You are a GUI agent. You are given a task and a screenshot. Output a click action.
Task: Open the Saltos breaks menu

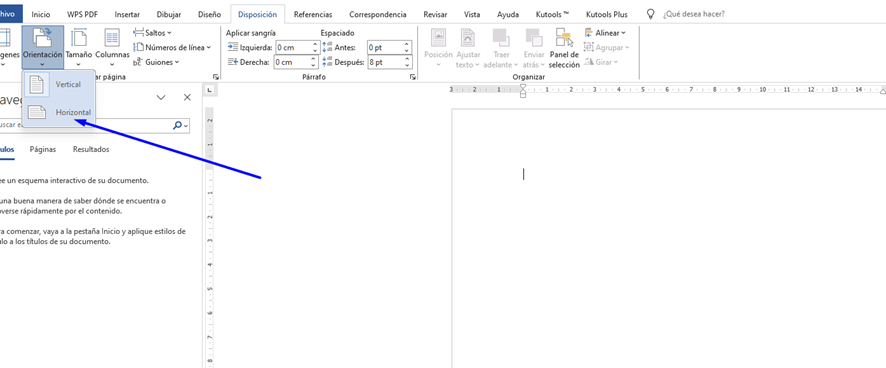click(x=153, y=33)
